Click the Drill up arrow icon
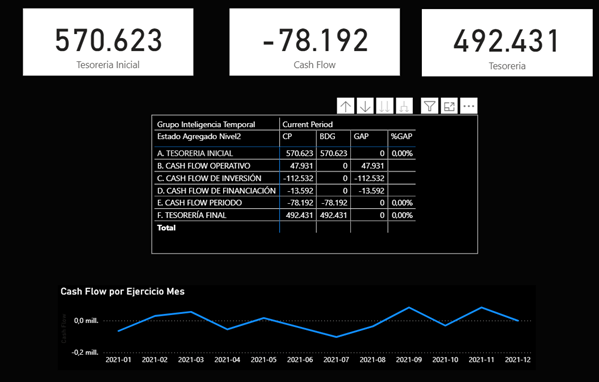The width and height of the screenshot is (599, 382). [x=346, y=106]
